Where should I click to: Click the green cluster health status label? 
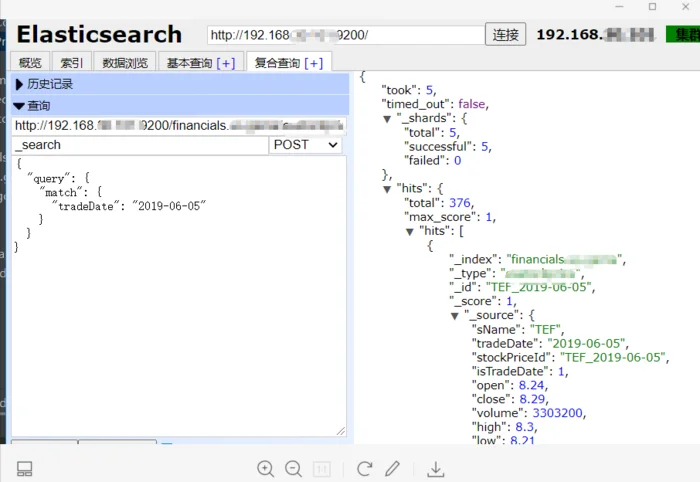[x=683, y=34]
